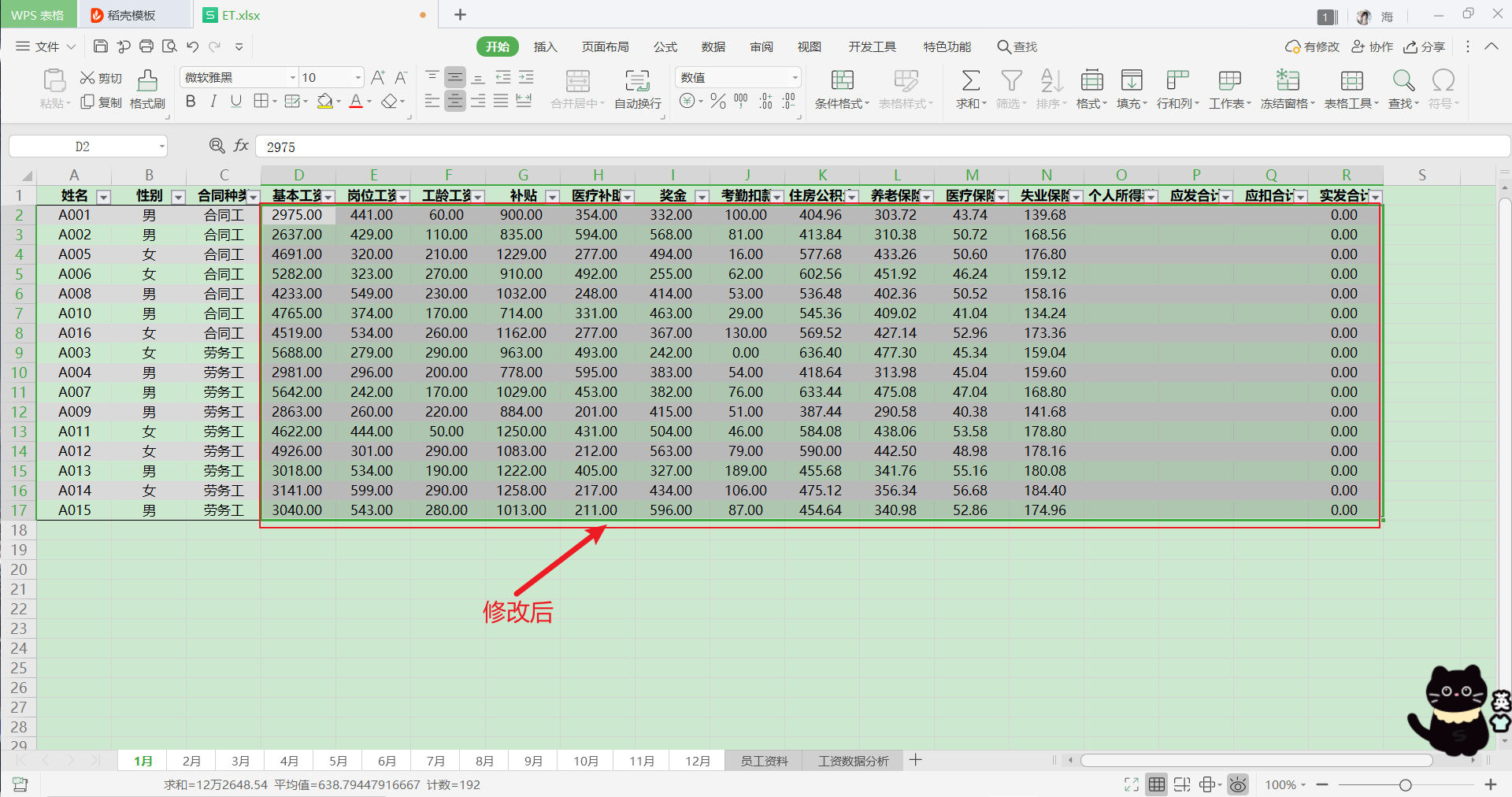Click the formula bar input showing 2975
Image resolution: width=1512 pixels, height=797 pixels.
pyautogui.click(x=882, y=146)
